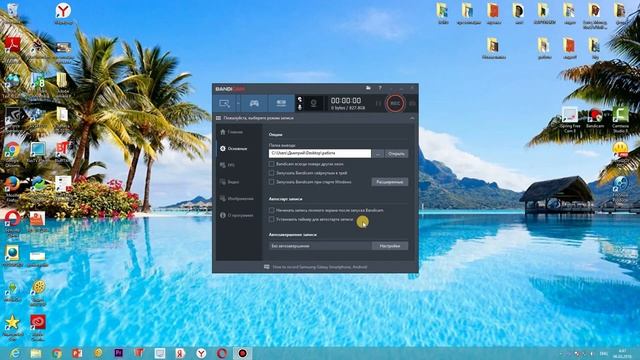The image size is (640, 360).
Task: Enable start Bandicam minimized to tray
Action: coord(271,173)
